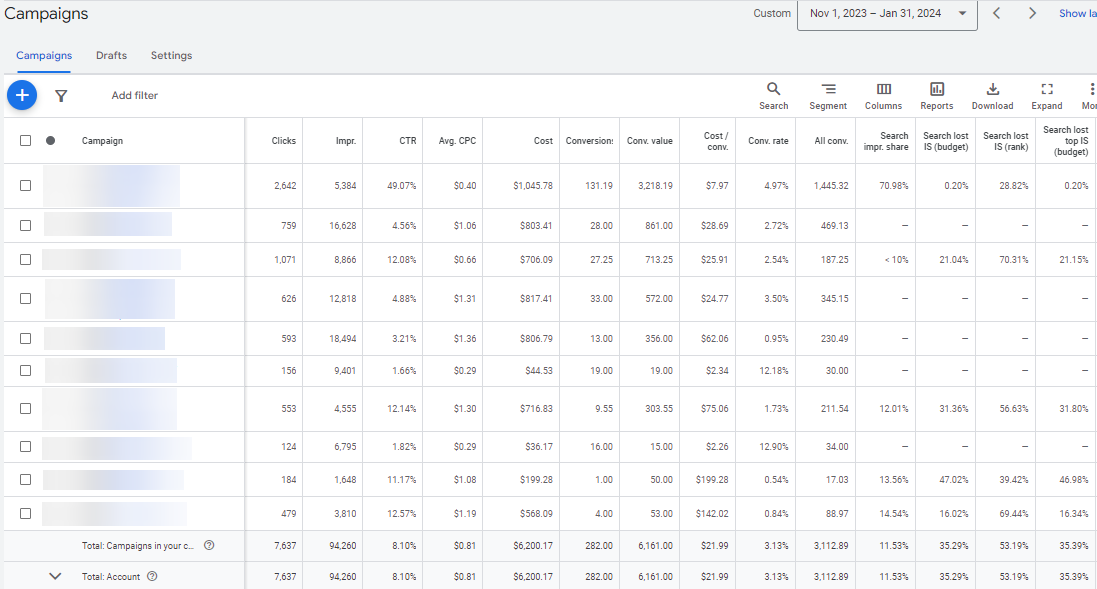Click the Add filter text
The width and height of the screenshot is (1097, 589).
click(134, 95)
